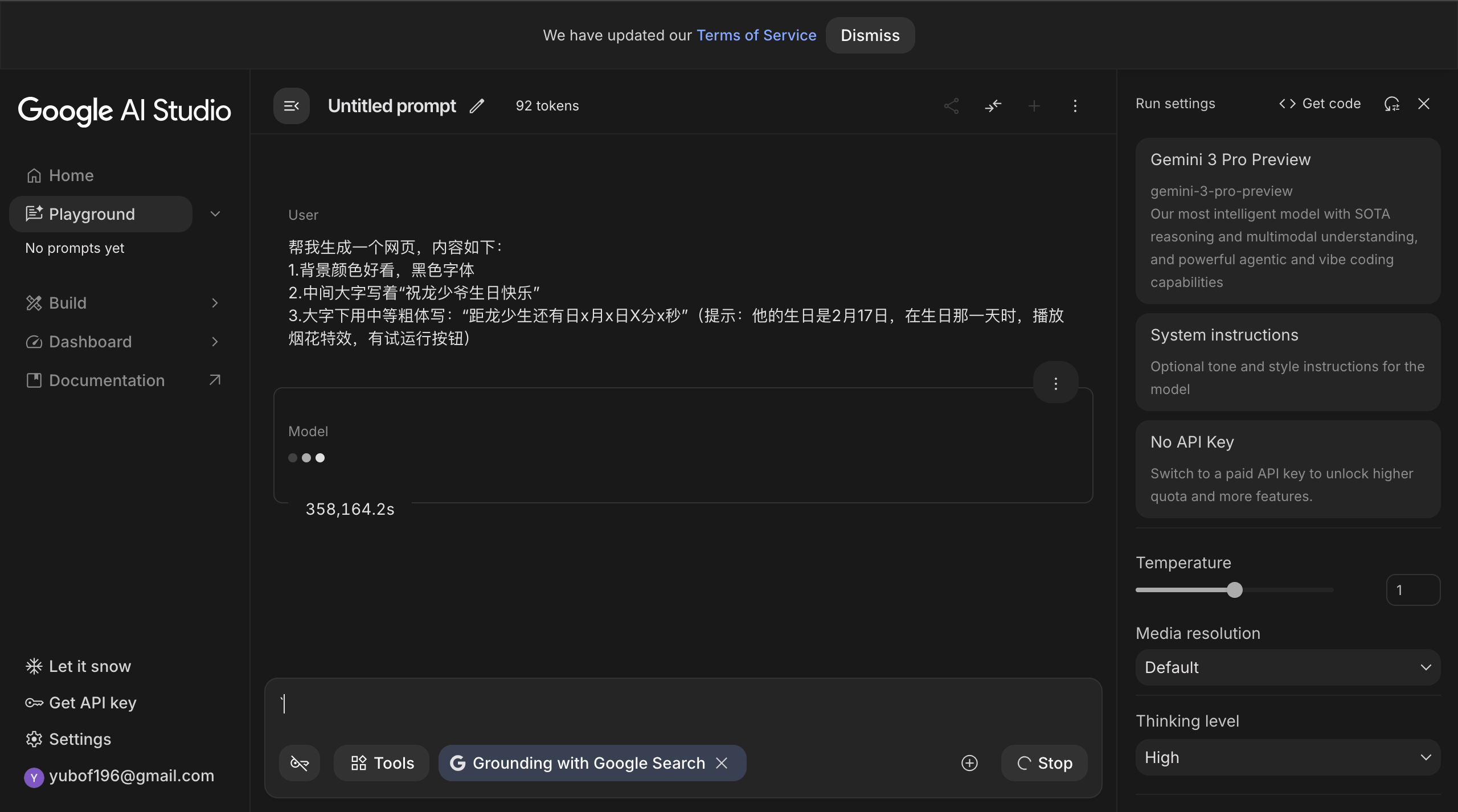Edit the Untitled prompt title pencil

(477, 106)
